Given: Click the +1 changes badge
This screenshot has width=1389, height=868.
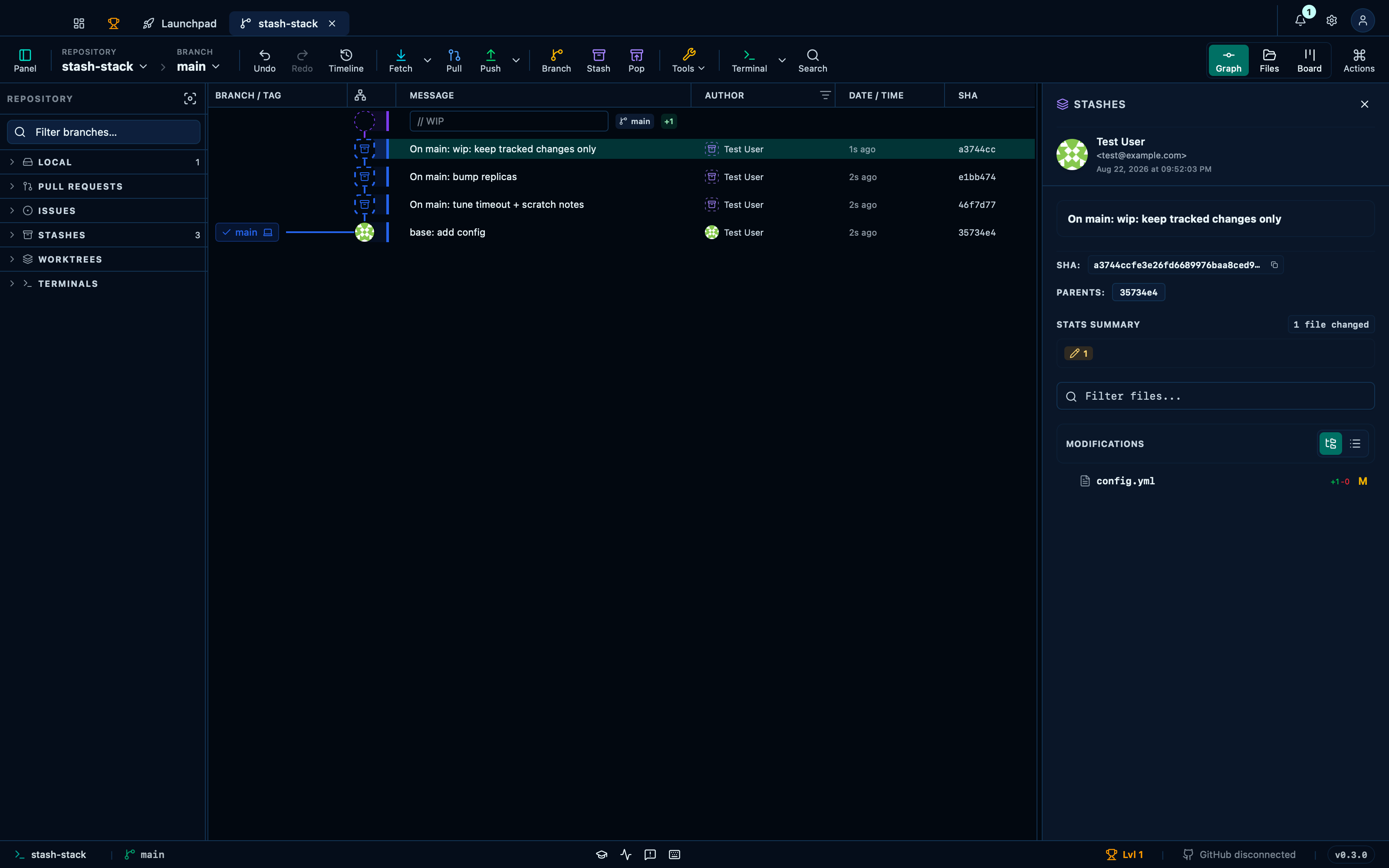Looking at the screenshot, I should pos(668,121).
